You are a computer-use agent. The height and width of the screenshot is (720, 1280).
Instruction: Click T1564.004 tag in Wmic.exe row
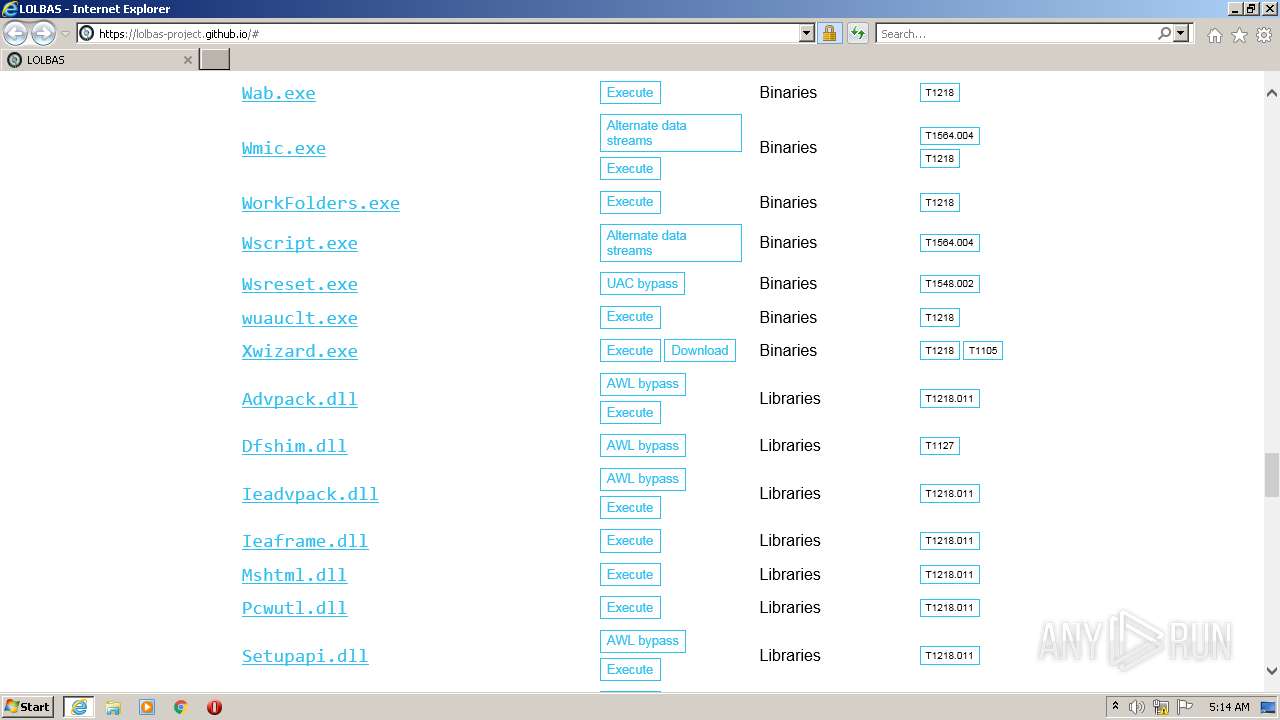pyautogui.click(x=949, y=136)
